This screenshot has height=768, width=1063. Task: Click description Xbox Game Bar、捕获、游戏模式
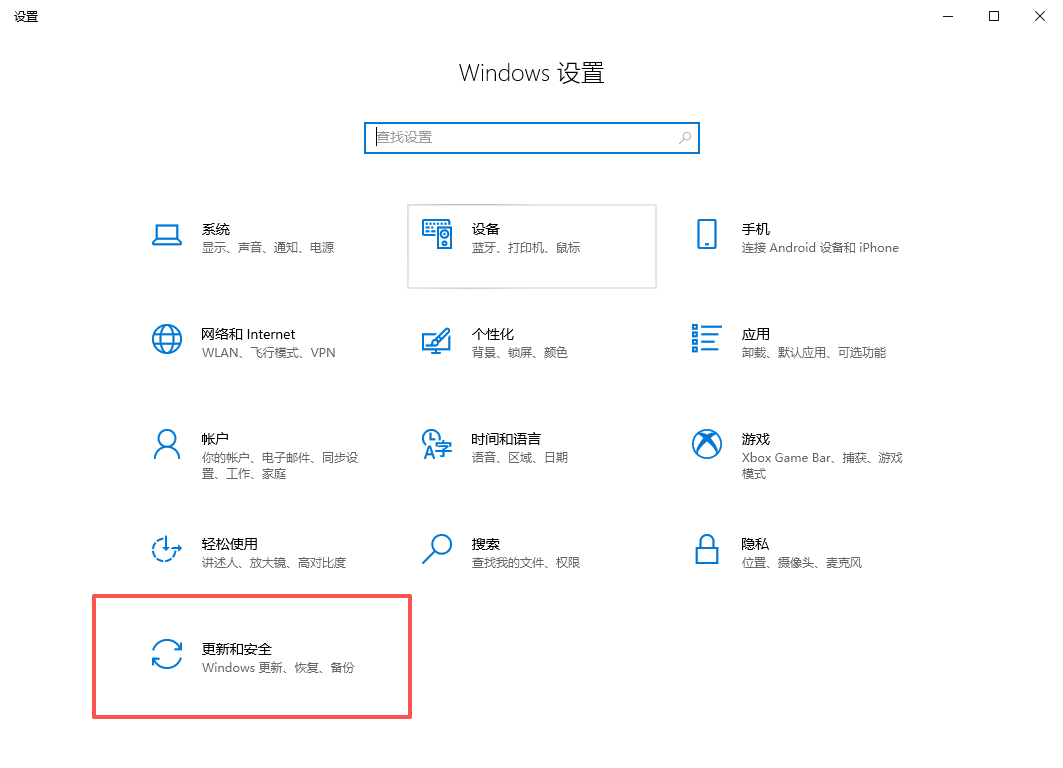tap(822, 466)
